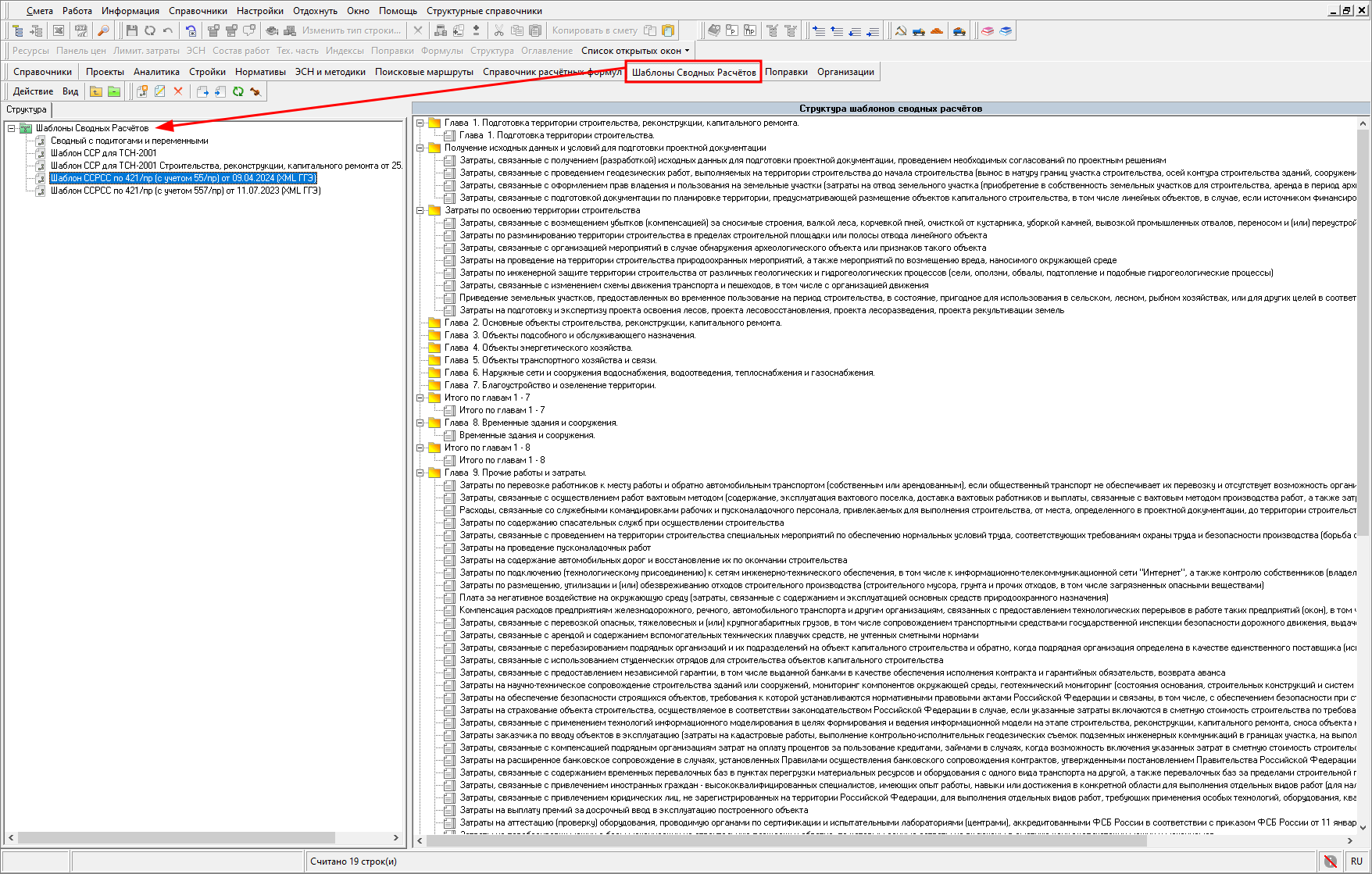Select 'Шаблон ССР для ТСН-2001' template
The height and width of the screenshot is (874, 1372).
click(x=103, y=153)
